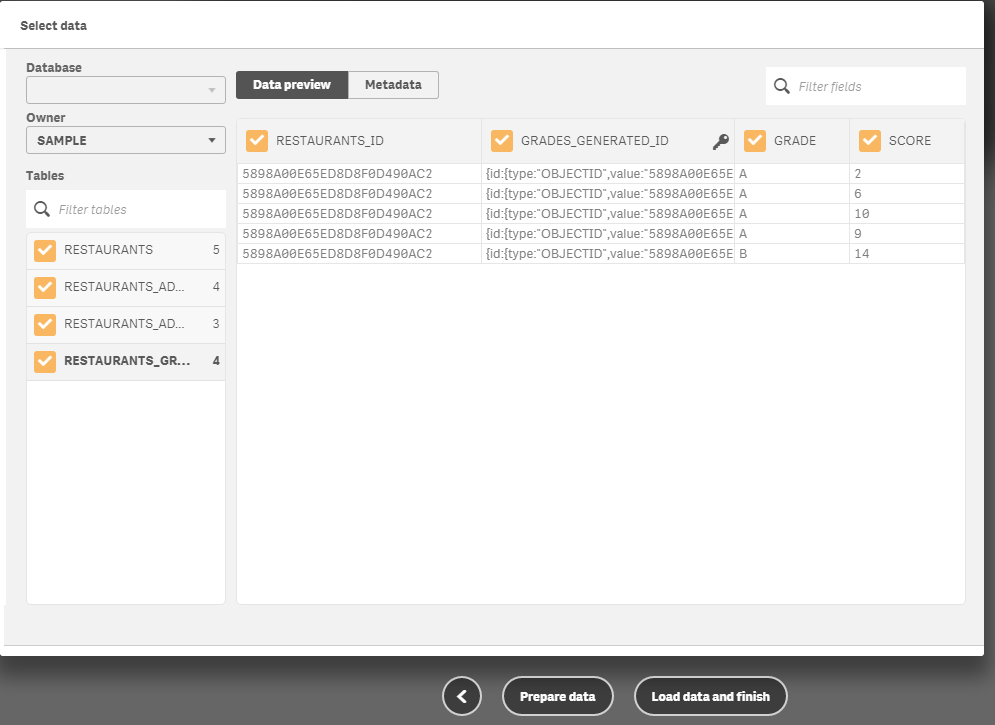This screenshot has height=725, width=995.
Task: Deselect the first RESTAURANTS_AD table checkbox
Action: click(44, 287)
